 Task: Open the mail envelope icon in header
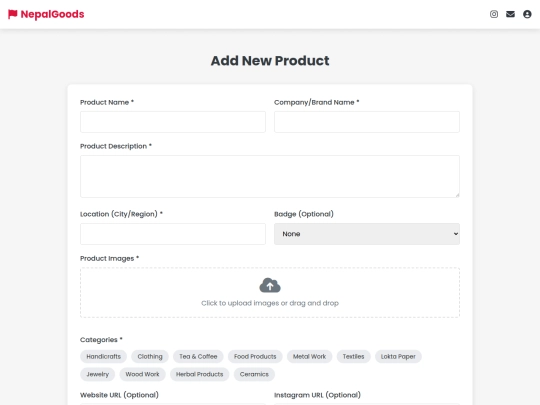click(510, 14)
